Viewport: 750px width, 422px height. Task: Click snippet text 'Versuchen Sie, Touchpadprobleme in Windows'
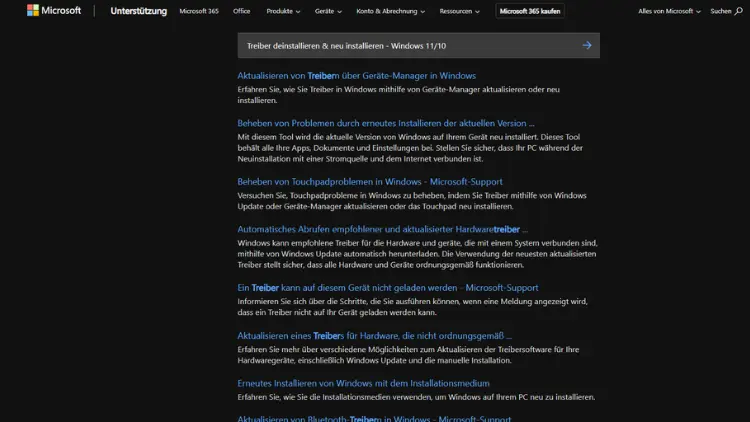tap(412, 201)
